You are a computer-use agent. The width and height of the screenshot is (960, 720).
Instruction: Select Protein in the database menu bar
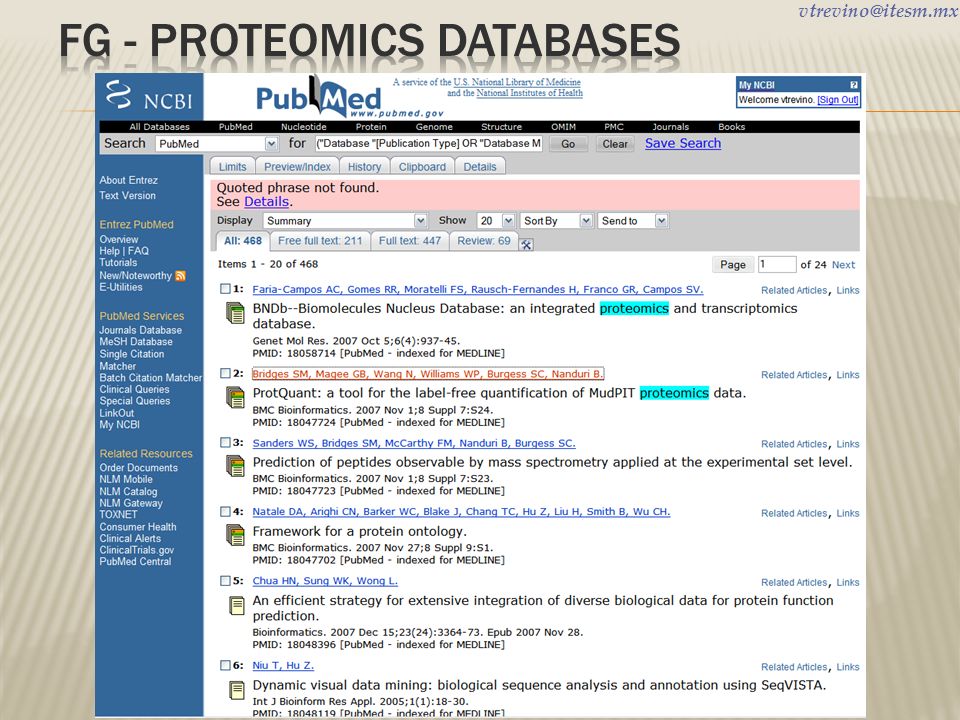pos(371,127)
